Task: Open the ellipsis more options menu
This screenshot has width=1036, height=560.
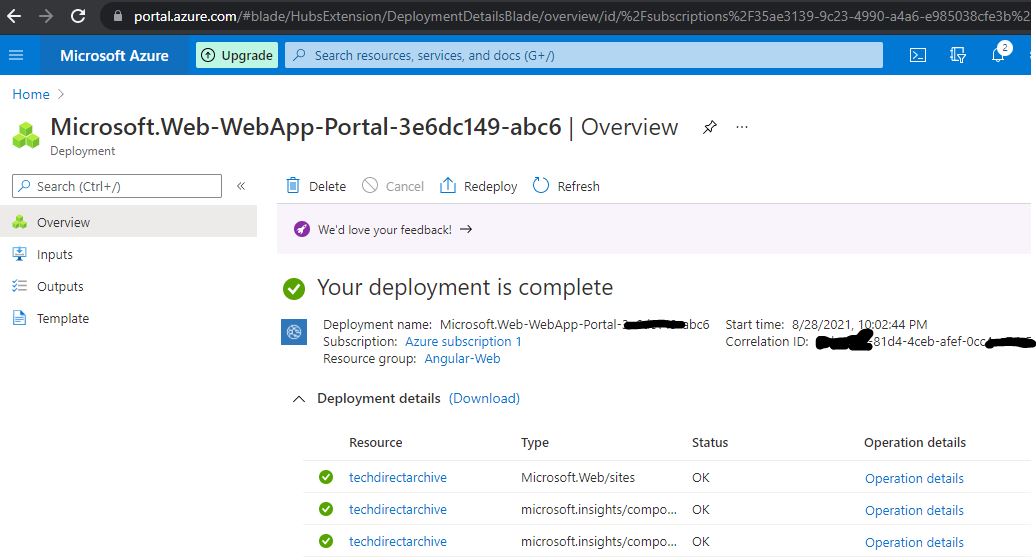Action: (742, 127)
